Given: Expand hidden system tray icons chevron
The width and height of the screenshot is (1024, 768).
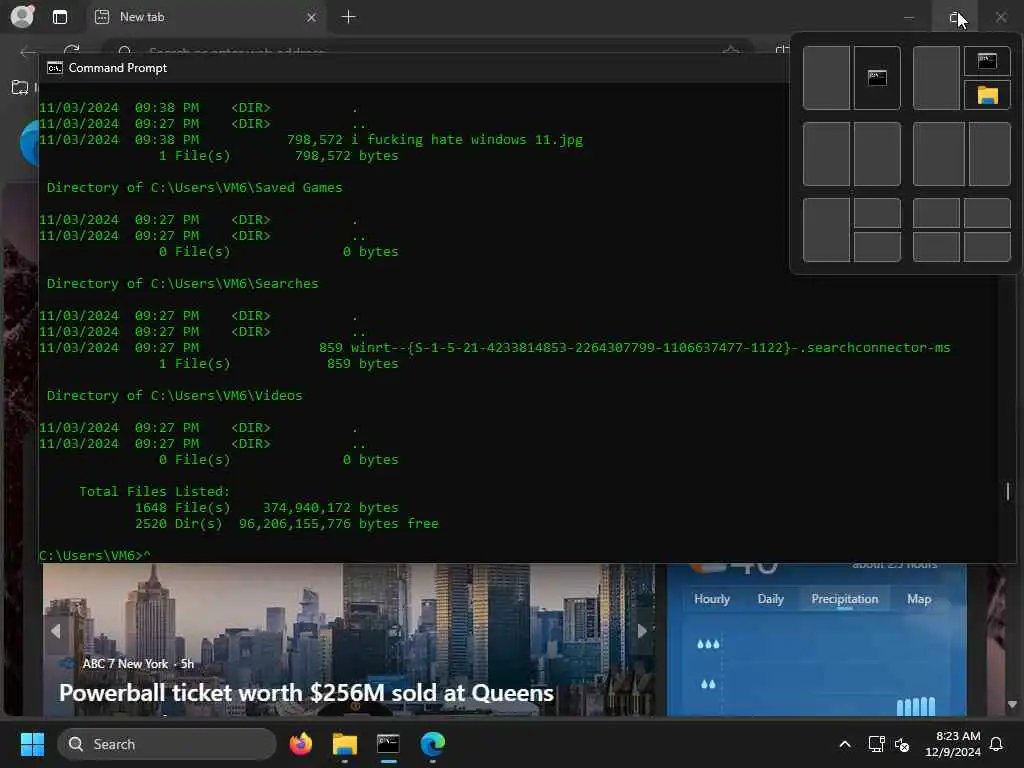Looking at the screenshot, I should (x=844, y=744).
